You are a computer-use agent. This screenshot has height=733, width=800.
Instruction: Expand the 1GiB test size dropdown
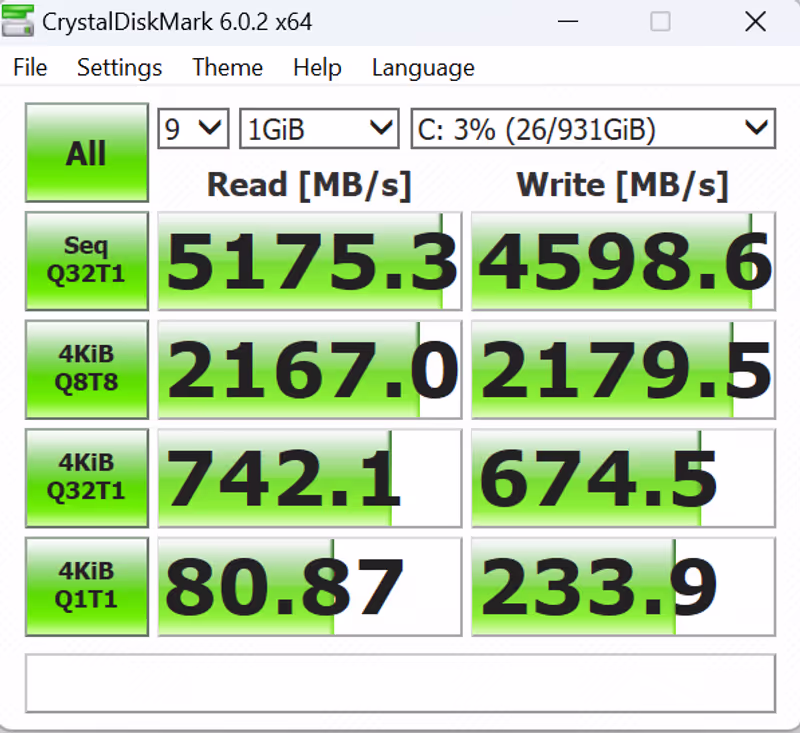click(319, 129)
